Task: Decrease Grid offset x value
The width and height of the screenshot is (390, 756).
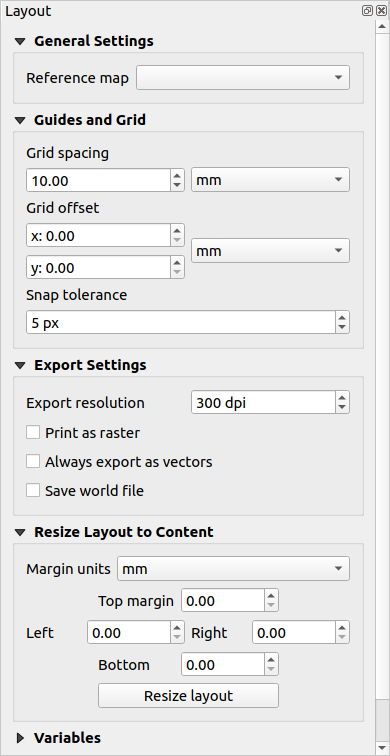Action: pos(177,241)
